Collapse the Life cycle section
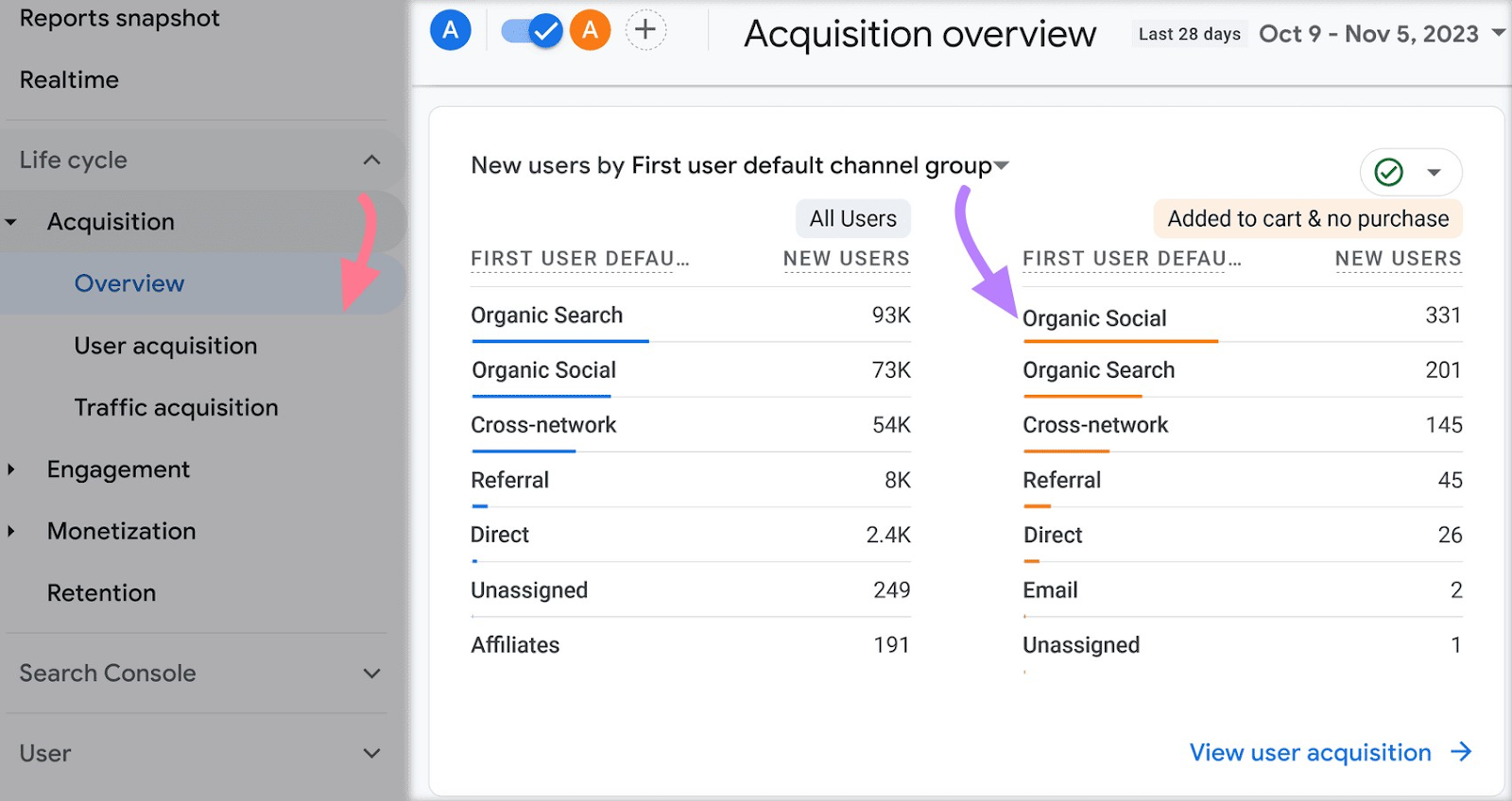1512x801 pixels. click(x=372, y=161)
